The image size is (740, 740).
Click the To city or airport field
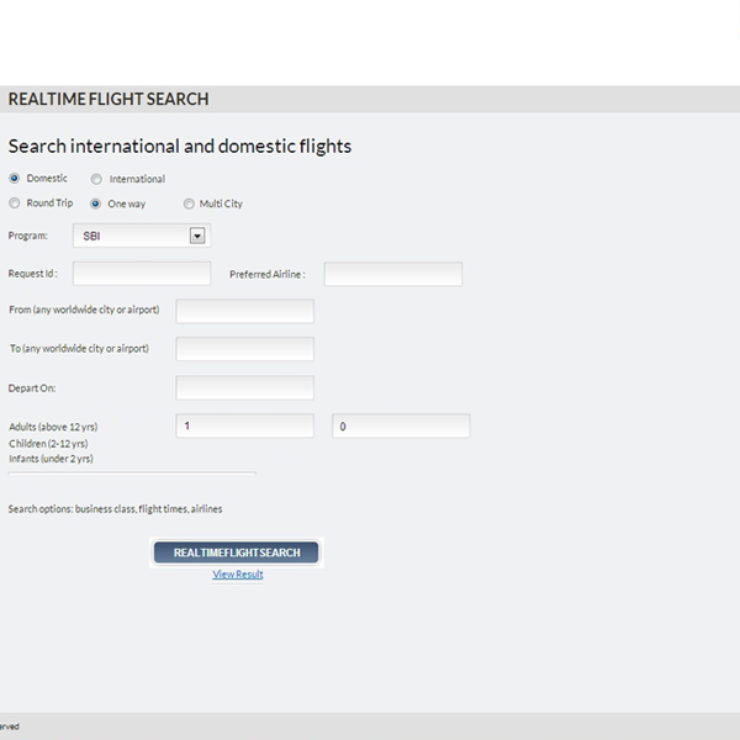point(244,349)
